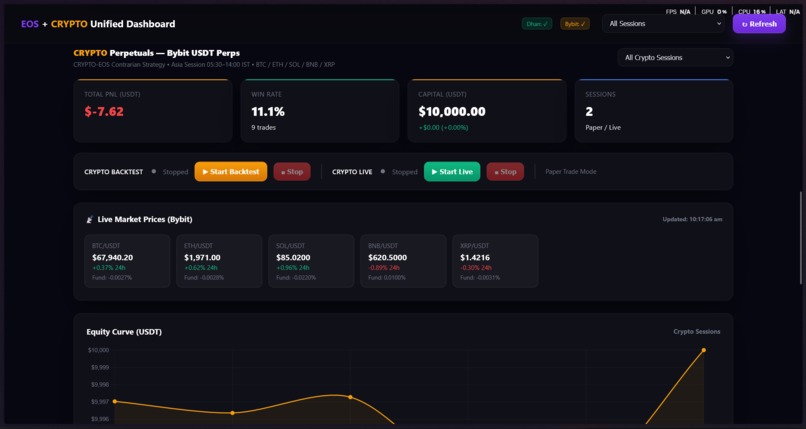
Task: Click the Paper Trade Mode label
Action: [x=571, y=172]
